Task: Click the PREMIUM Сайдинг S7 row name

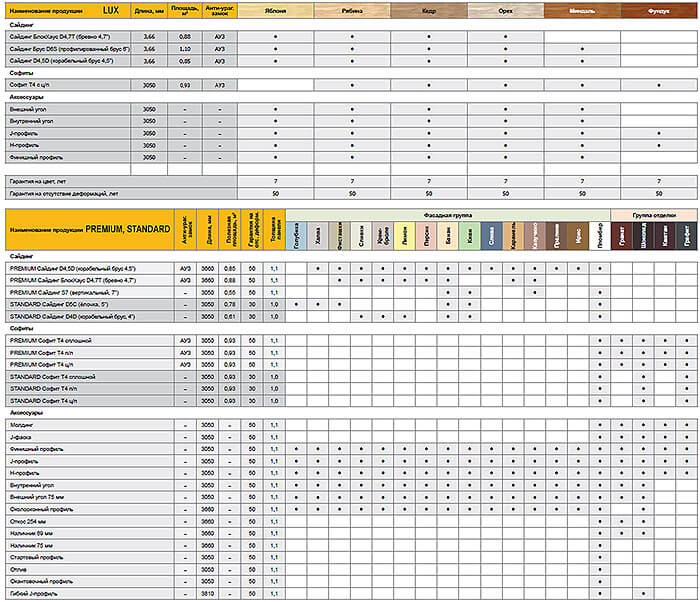Action: click(64, 293)
